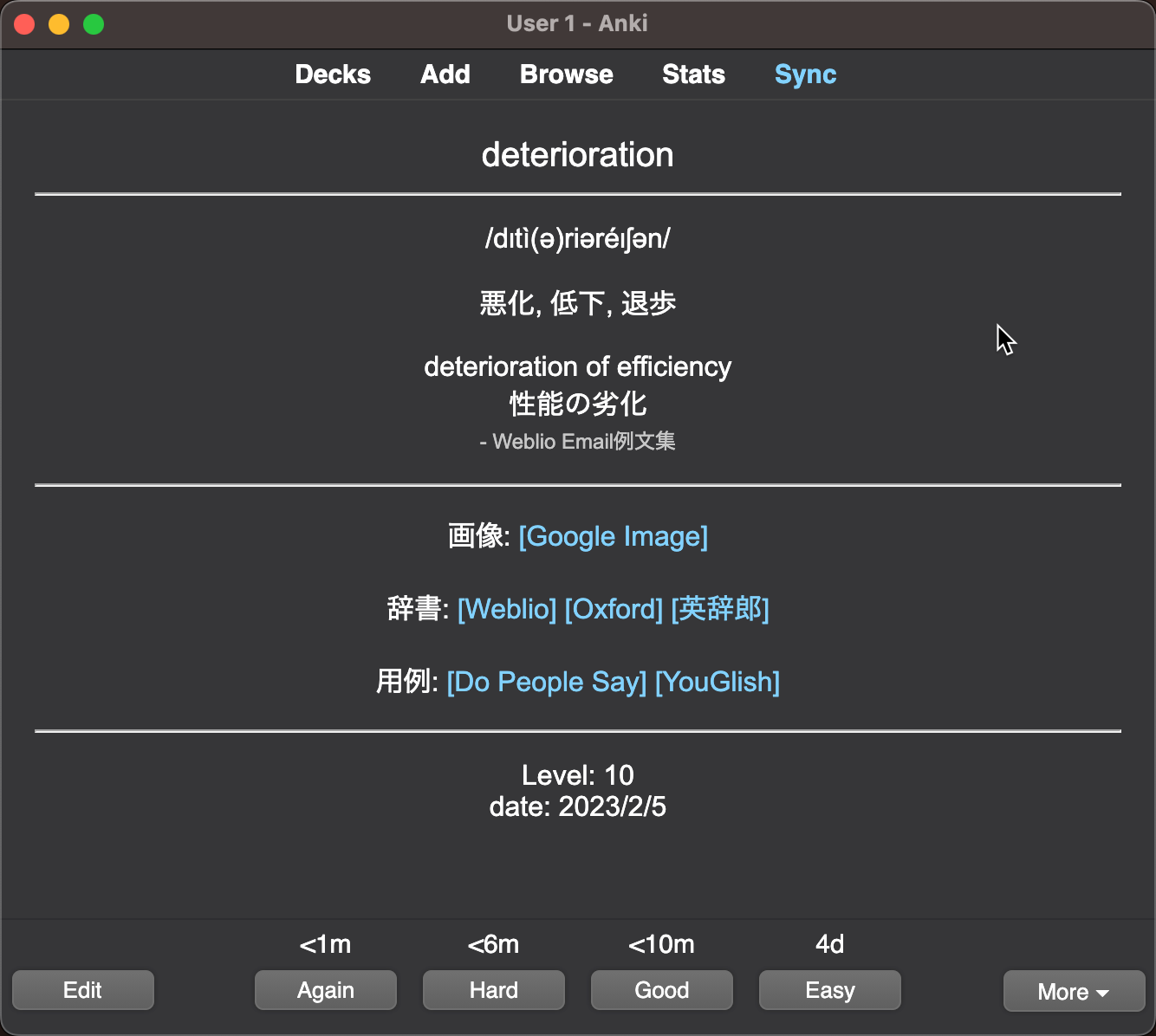Maximize the Anki window with green button

[94, 24]
